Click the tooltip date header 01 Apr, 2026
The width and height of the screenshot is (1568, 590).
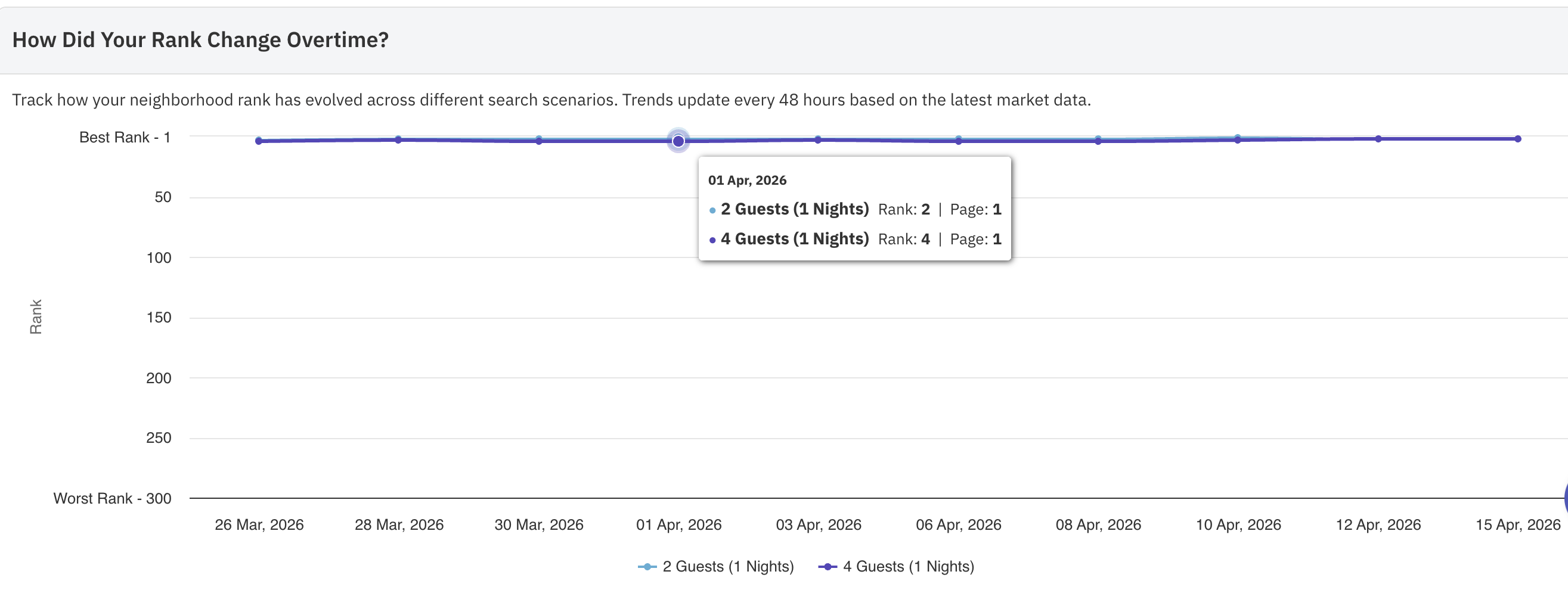click(747, 180)
